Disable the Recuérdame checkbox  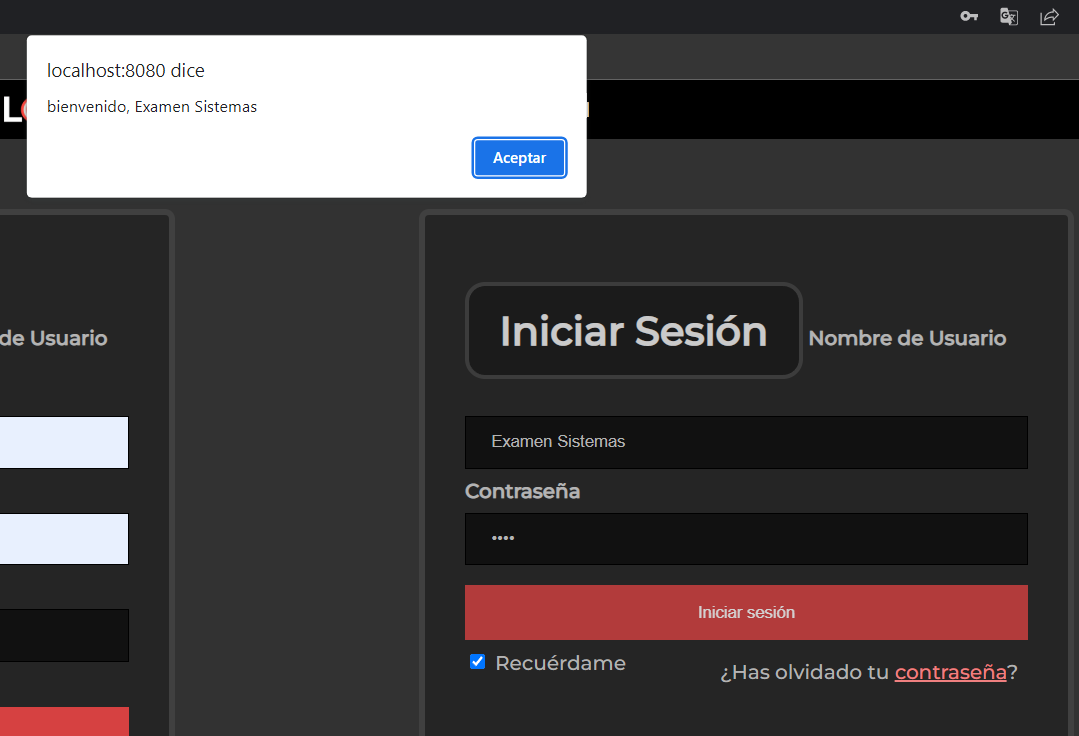click(x=477, y=661)
